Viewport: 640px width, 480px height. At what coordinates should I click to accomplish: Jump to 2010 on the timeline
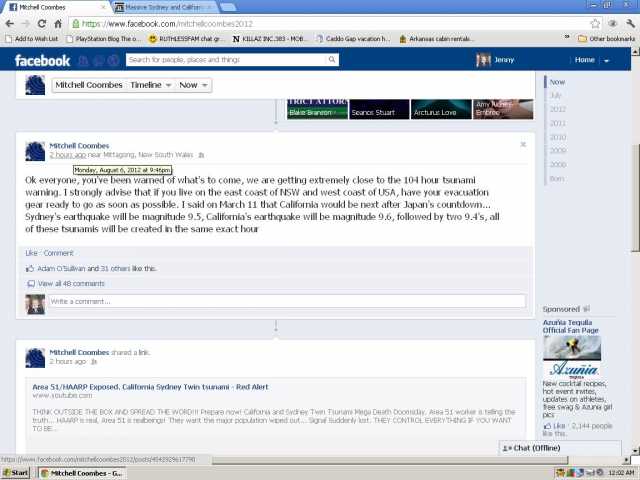tap(558, 137)
